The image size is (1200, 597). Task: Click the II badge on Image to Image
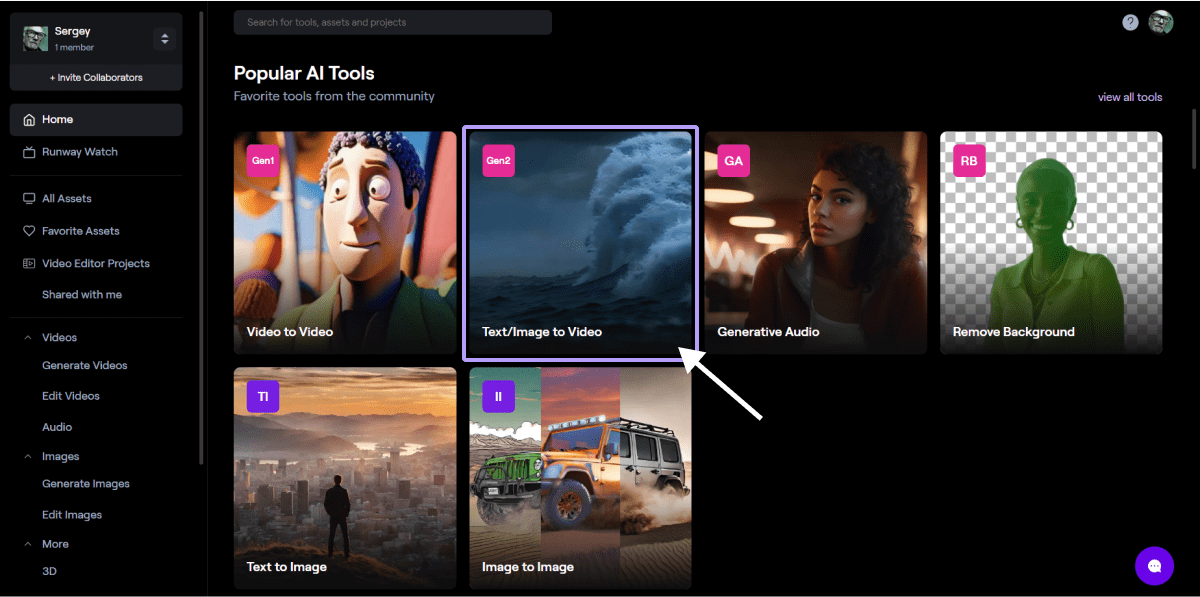498,396
